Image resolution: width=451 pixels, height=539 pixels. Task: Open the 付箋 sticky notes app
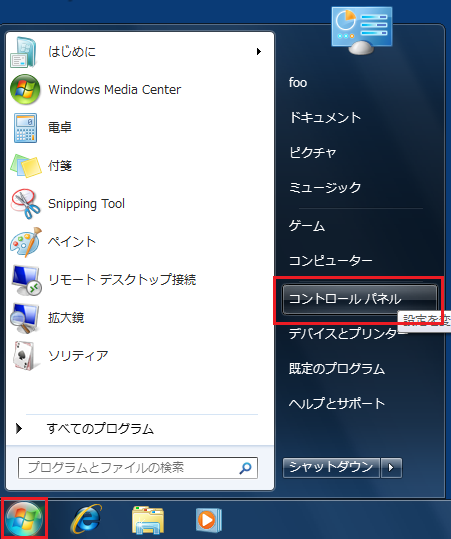[140, 166]
